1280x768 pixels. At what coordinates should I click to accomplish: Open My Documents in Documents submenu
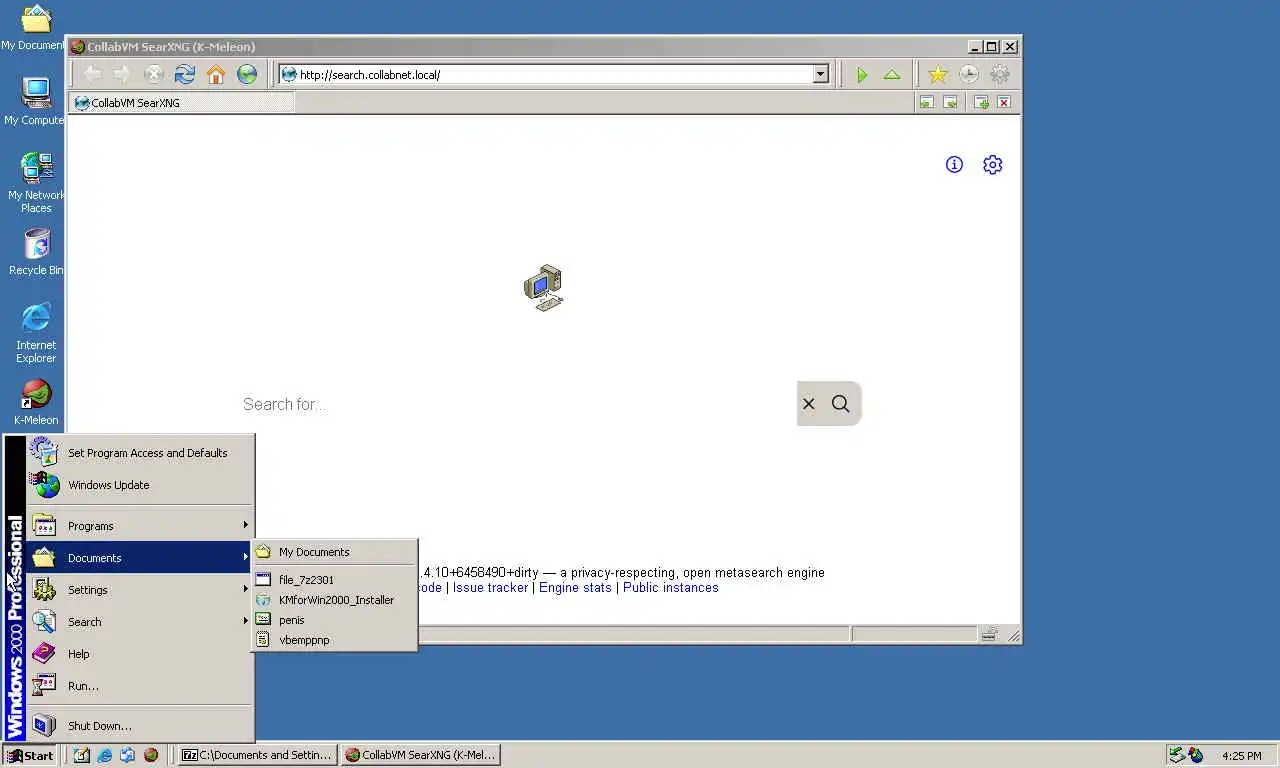(x=334, y=552)
